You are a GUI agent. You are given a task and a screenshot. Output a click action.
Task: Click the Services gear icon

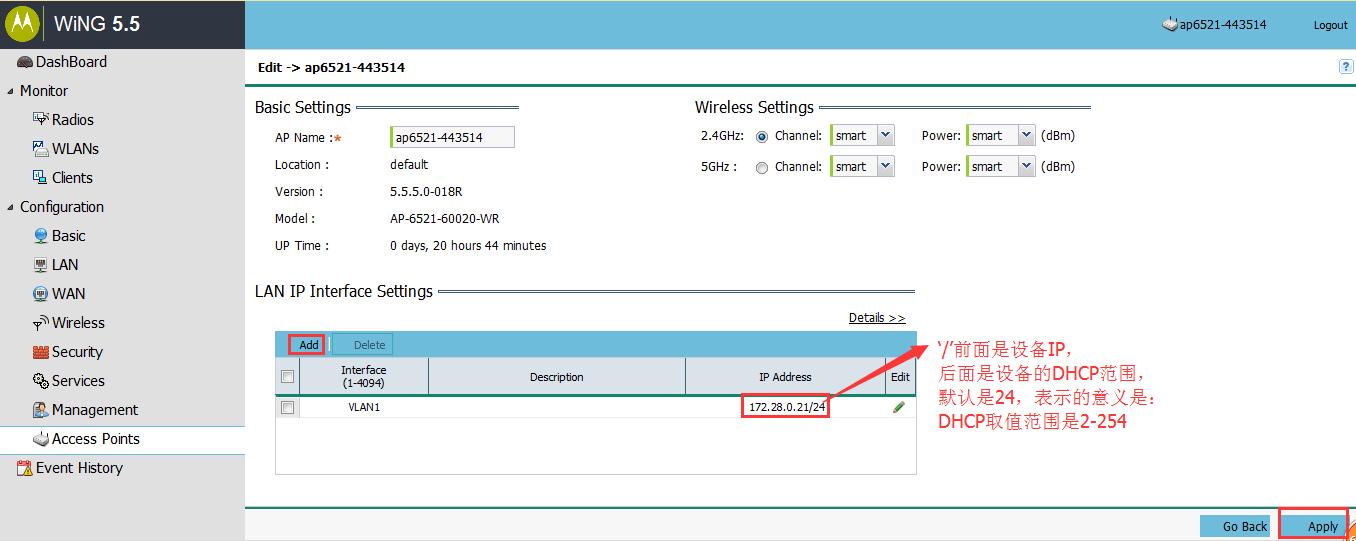coord(41,381)
